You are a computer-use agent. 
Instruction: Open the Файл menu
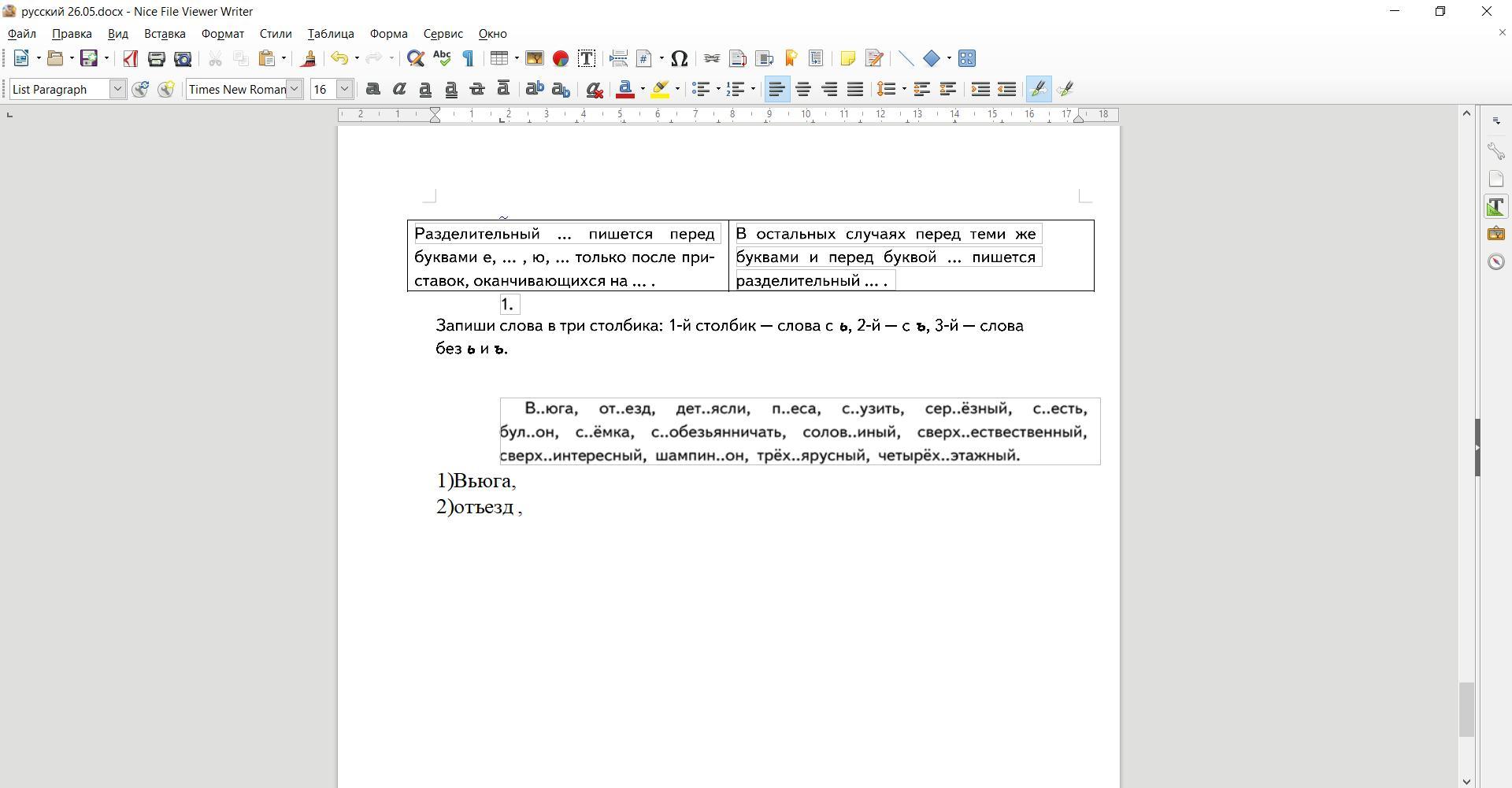[x=22, y=34]
